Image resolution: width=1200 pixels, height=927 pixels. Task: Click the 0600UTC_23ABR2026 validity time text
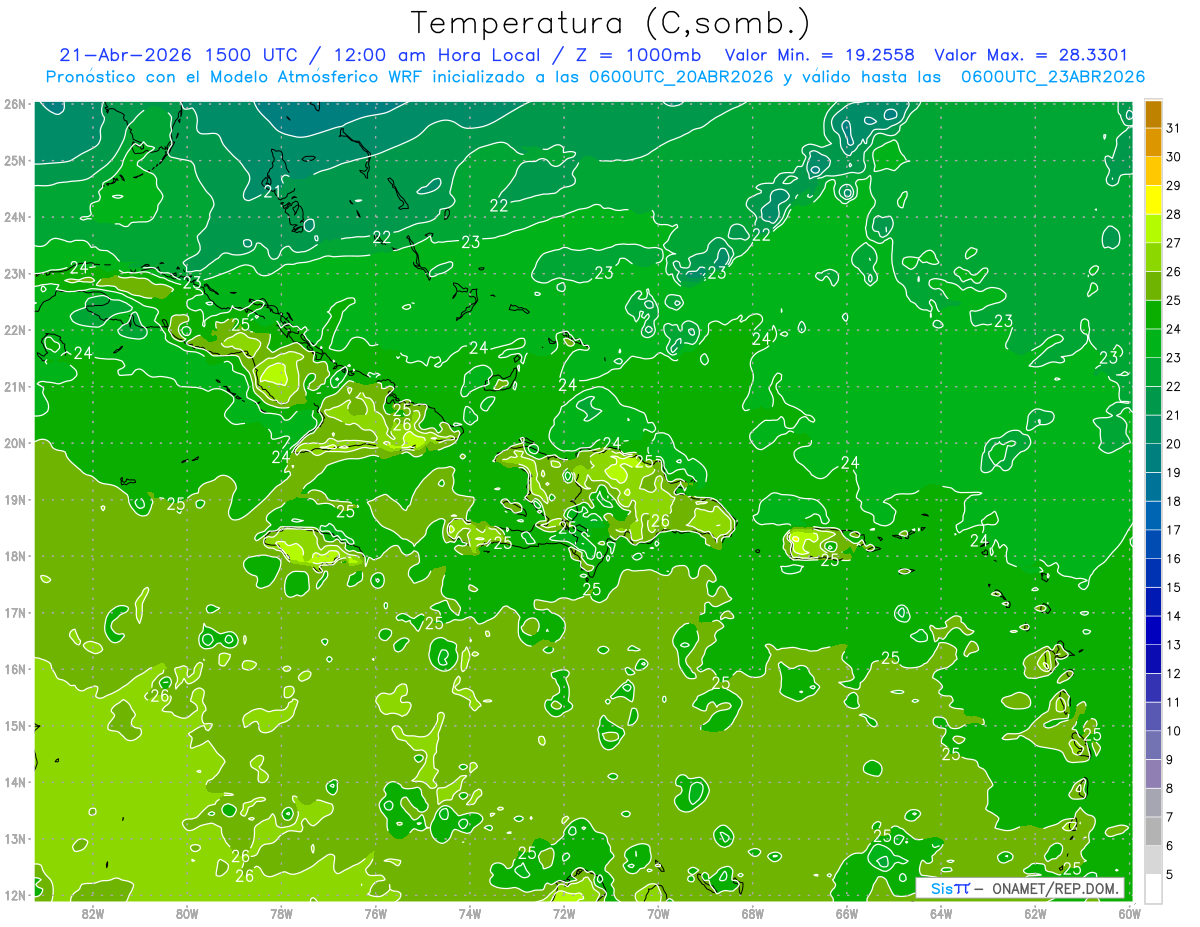point(1053,76)
